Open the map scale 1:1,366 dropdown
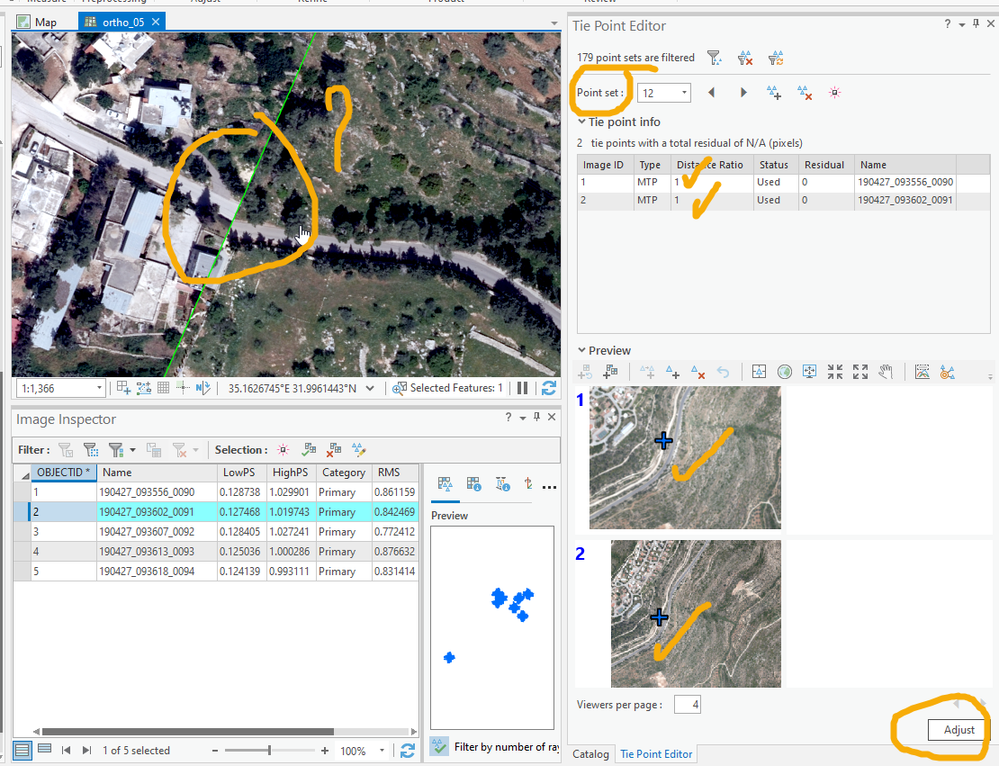The height and width of the screenshot is (766, 999). (x=99, y=388)
